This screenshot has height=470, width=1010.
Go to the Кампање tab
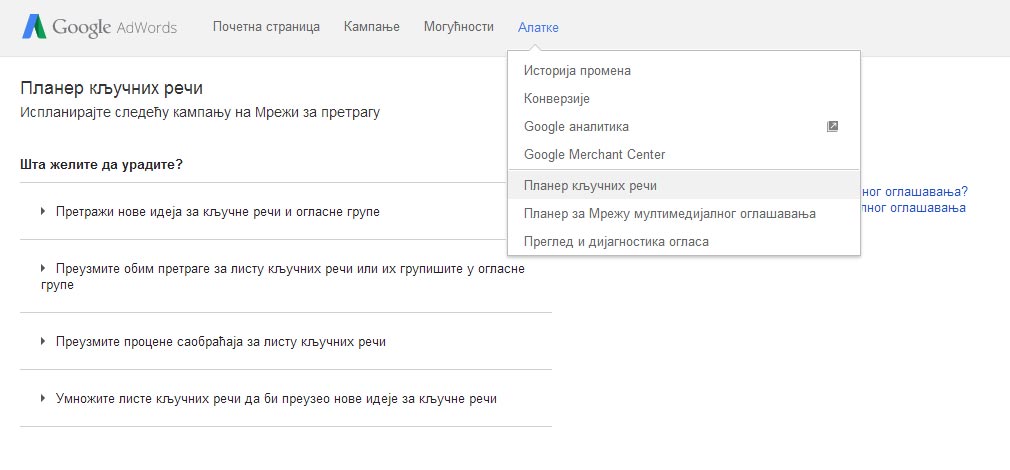pyautogui.click(x=371, y=27)
